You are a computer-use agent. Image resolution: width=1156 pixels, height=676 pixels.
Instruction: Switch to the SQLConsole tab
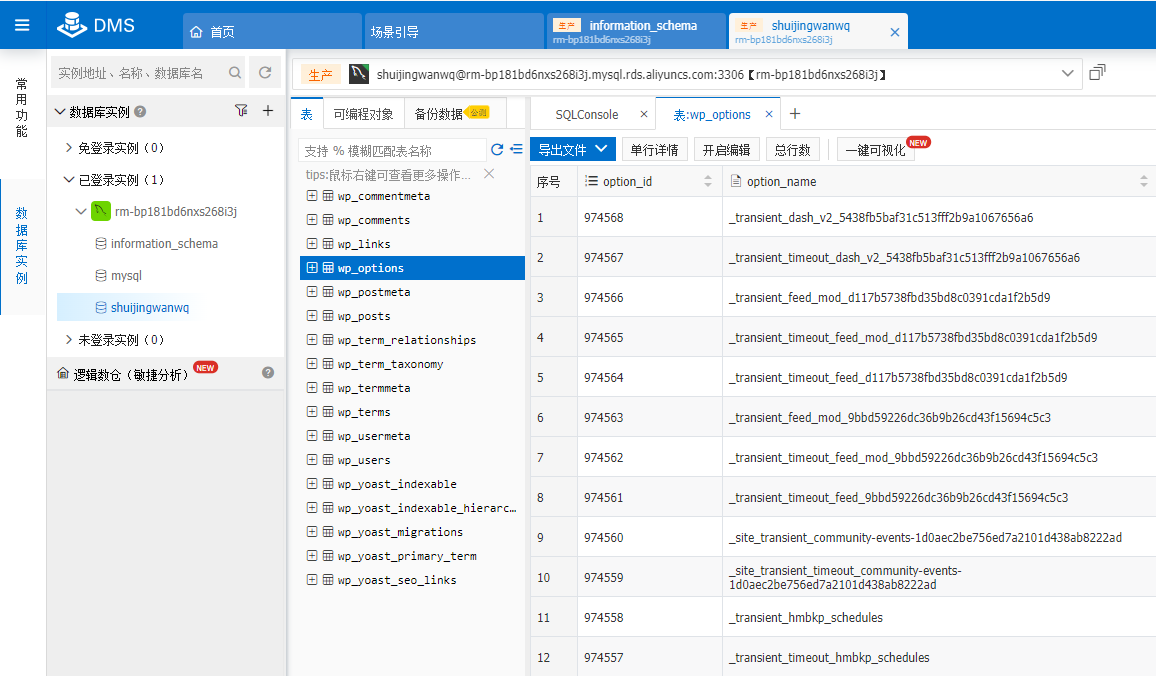[587, 115]
